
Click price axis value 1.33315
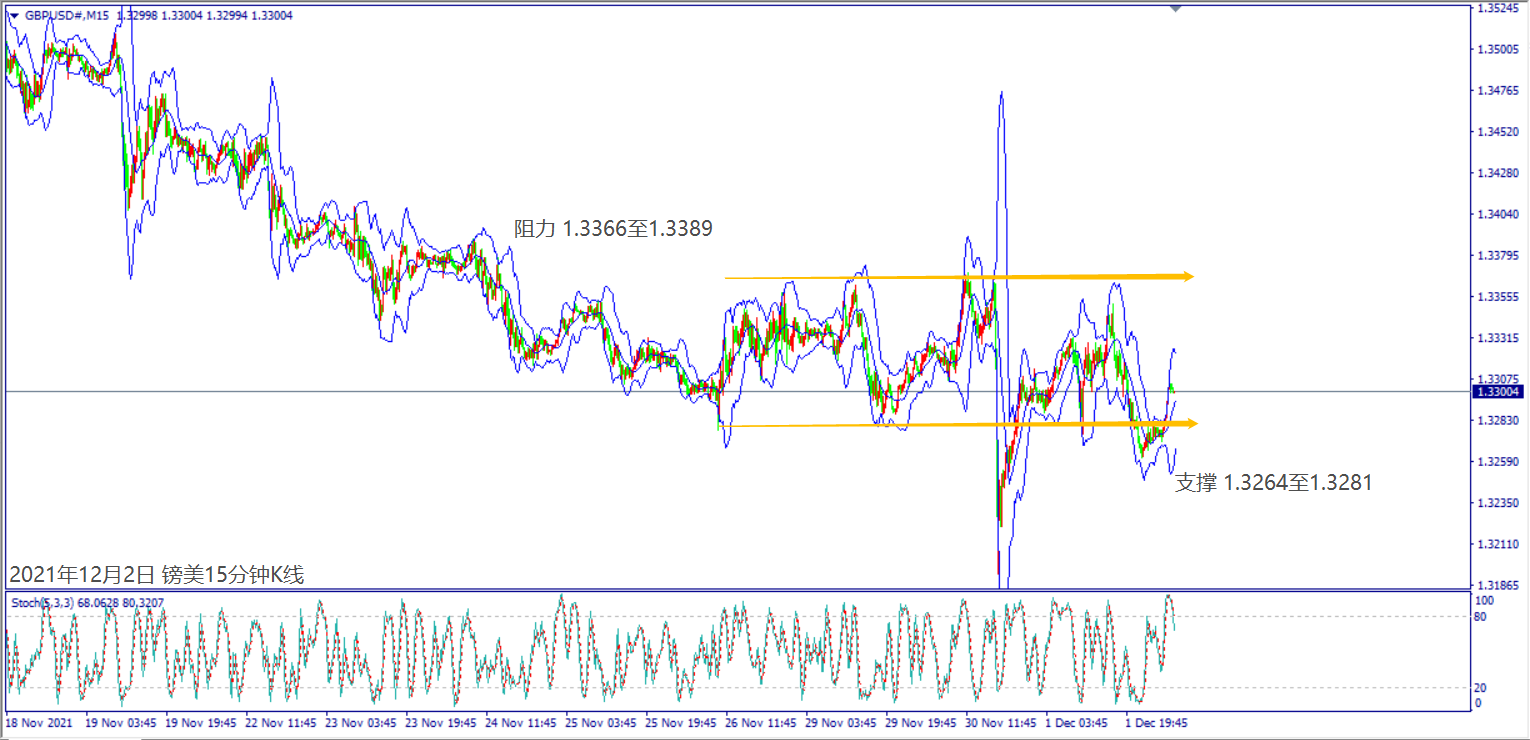click(1498, 338)
